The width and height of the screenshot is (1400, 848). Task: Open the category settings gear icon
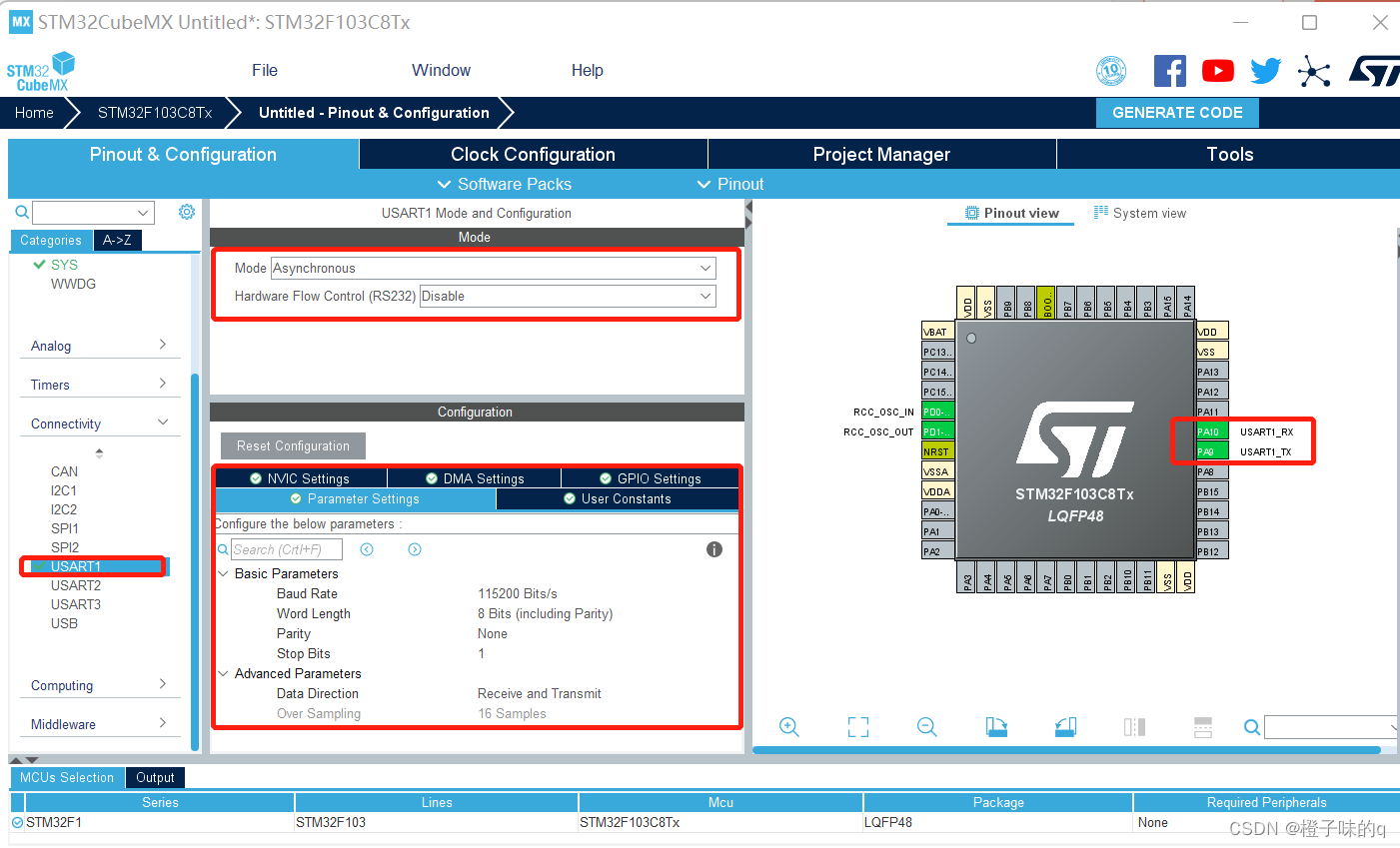point(187,212)
